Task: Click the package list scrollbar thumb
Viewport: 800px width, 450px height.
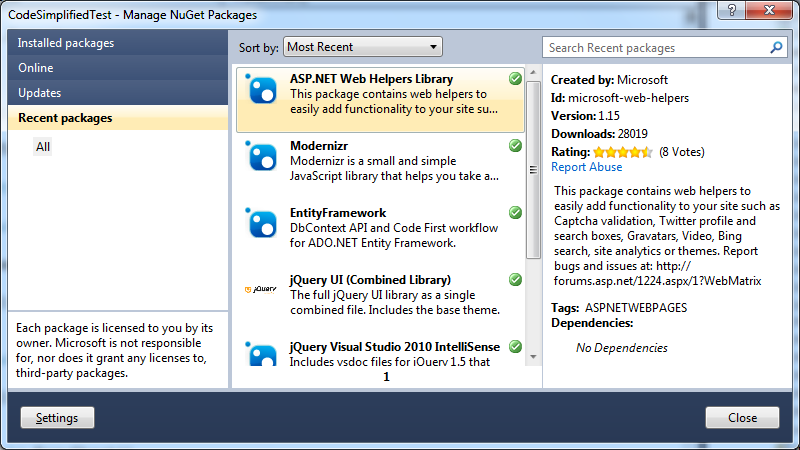Action: pyautogui.click(x=533, y=170)
